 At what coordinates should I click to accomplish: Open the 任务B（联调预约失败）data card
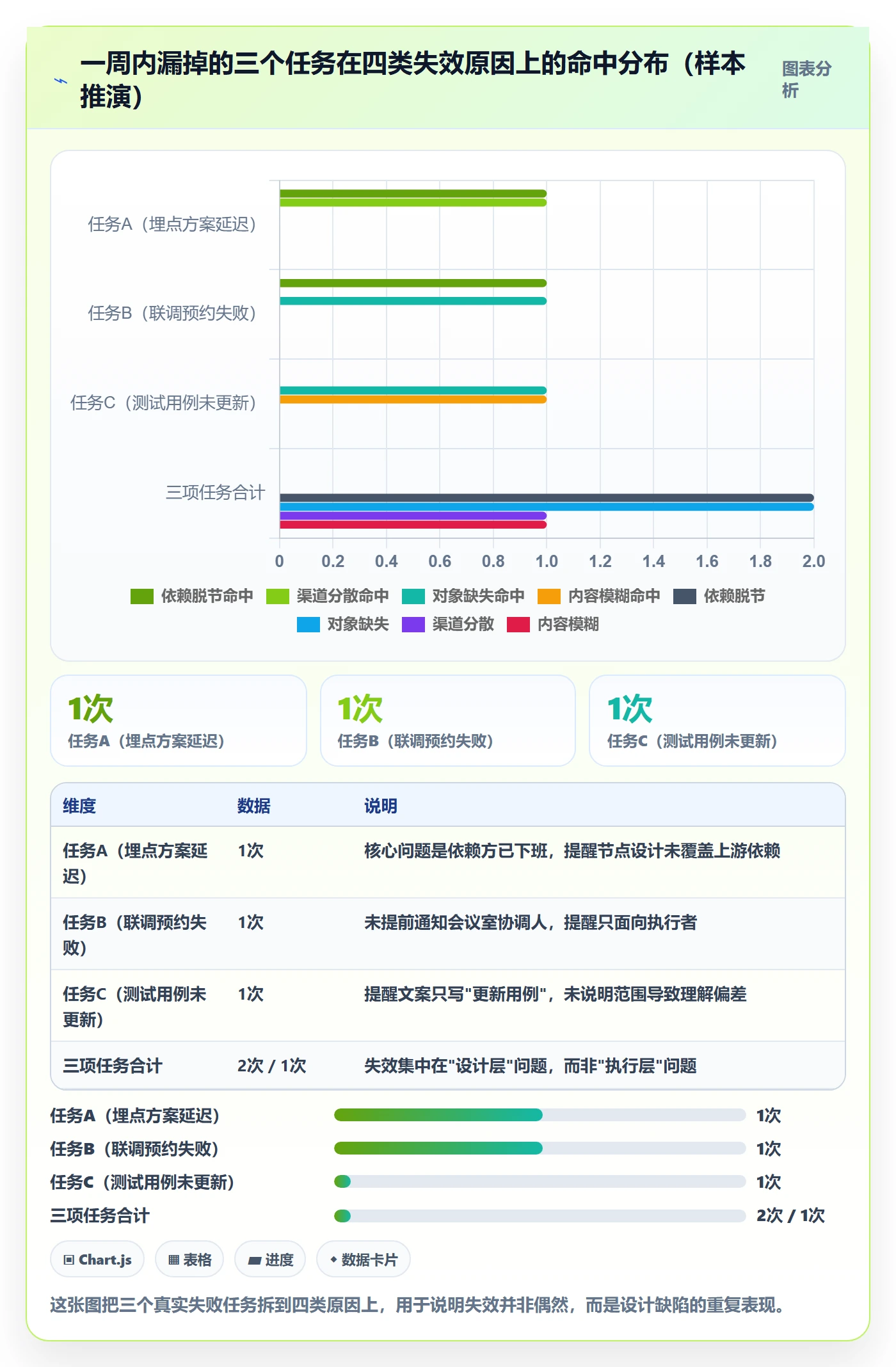click(x=448, y=721)
